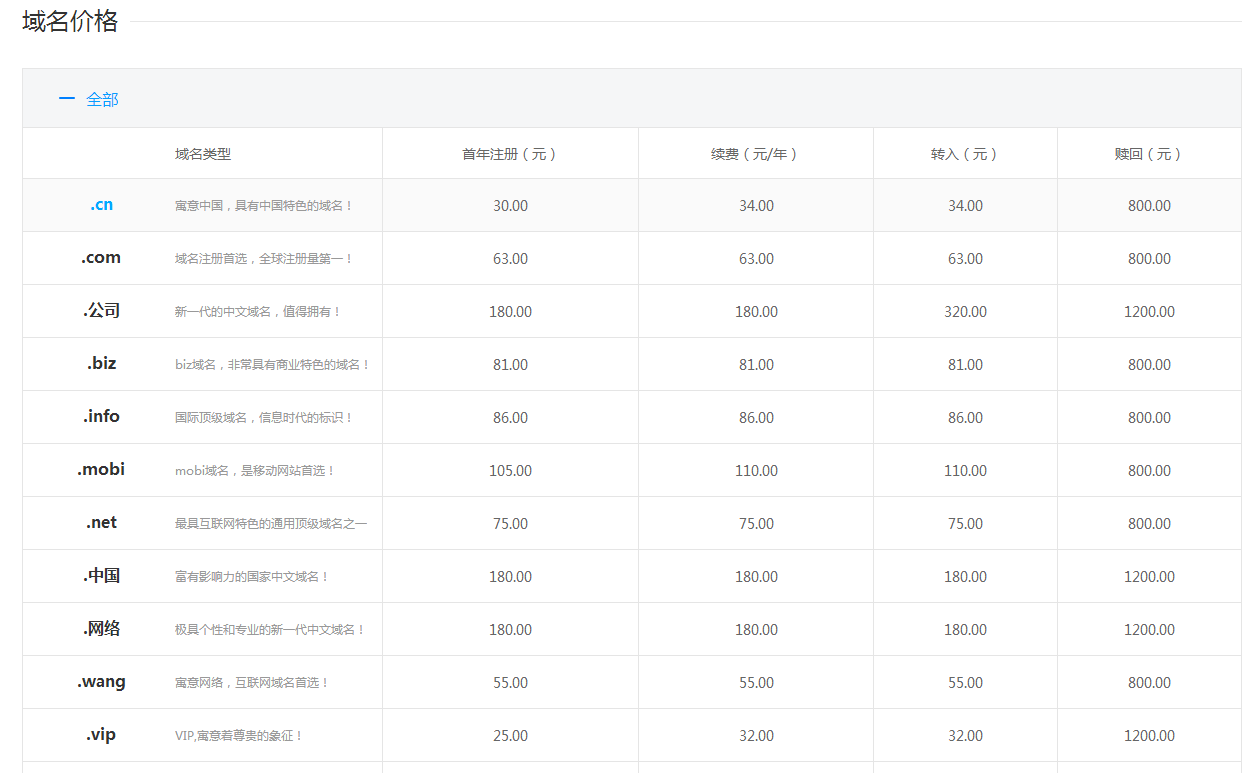Collapse the 全部 section expander
This screenshot has width=1247, height=773.
click(x=88, y=99)
